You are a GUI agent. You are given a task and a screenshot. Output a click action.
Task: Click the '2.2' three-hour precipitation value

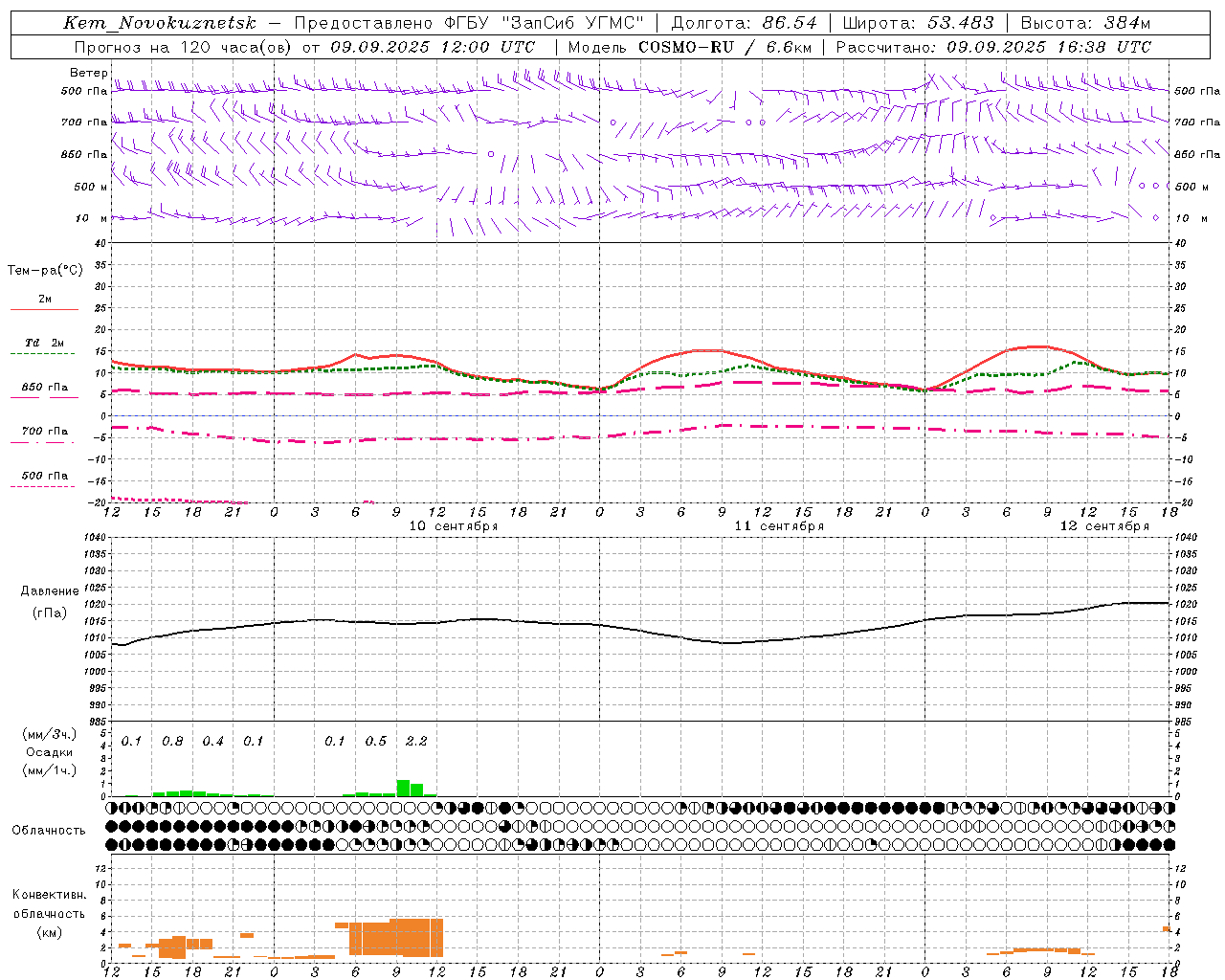[416, 741]
